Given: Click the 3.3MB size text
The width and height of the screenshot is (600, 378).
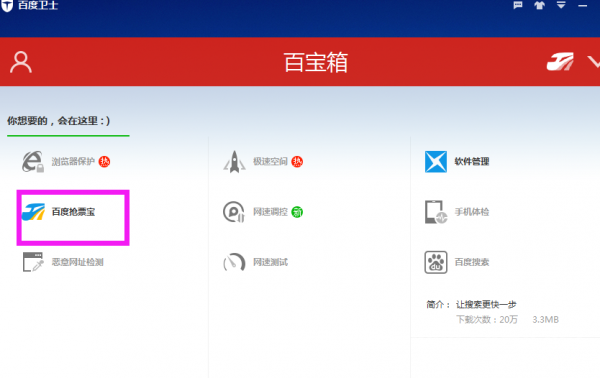Looking at the screenshot, I should pos(546,319).
